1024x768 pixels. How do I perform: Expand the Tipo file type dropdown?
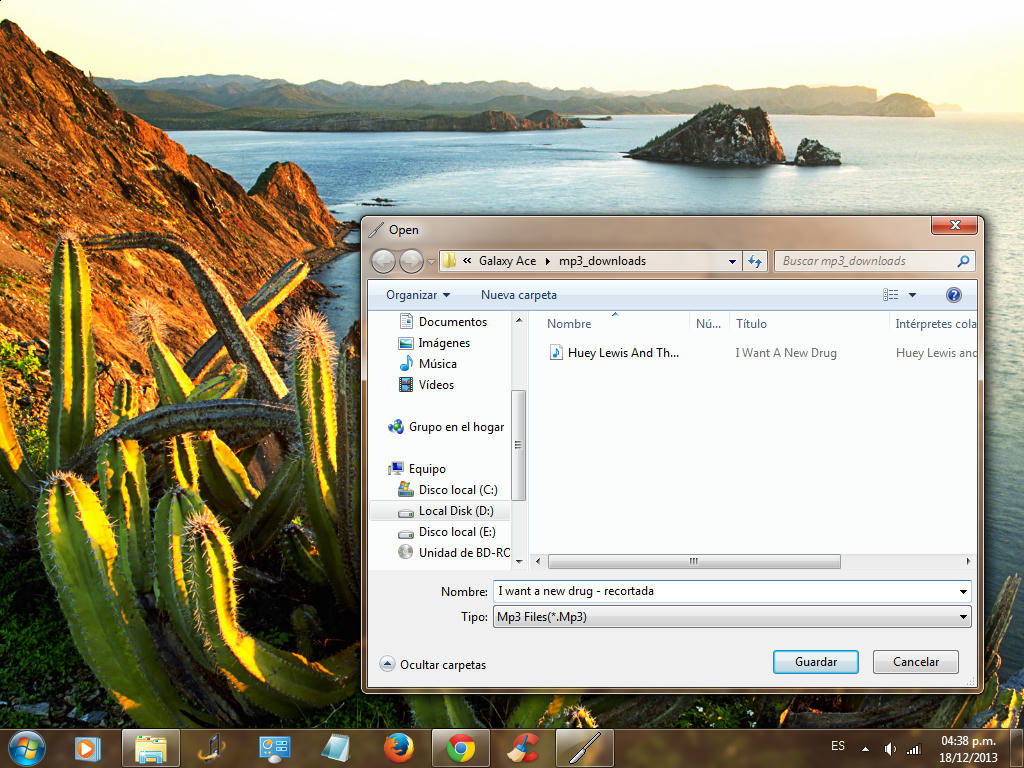click(963, 618)
